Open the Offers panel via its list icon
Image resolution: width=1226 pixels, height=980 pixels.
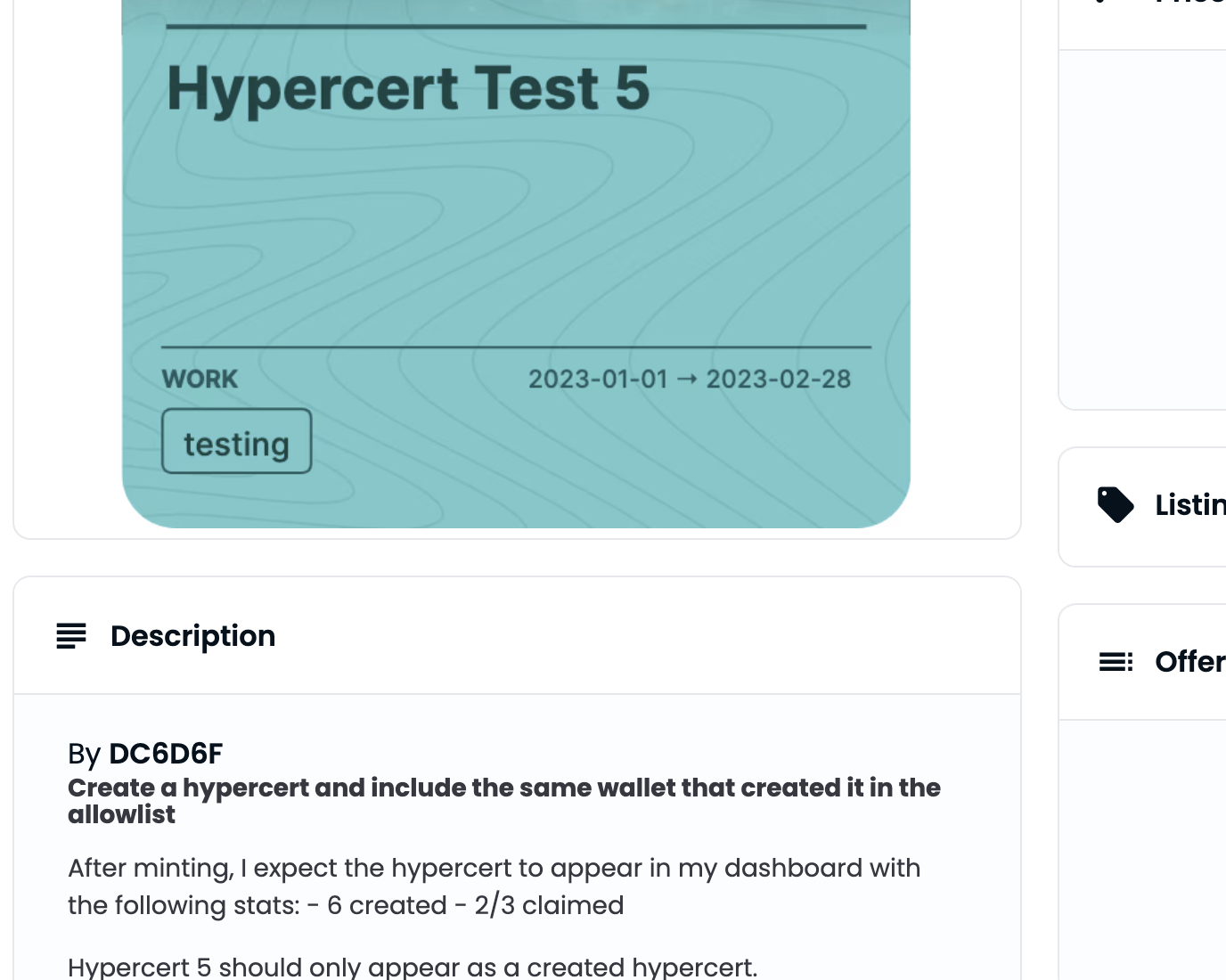[1116, 661]
